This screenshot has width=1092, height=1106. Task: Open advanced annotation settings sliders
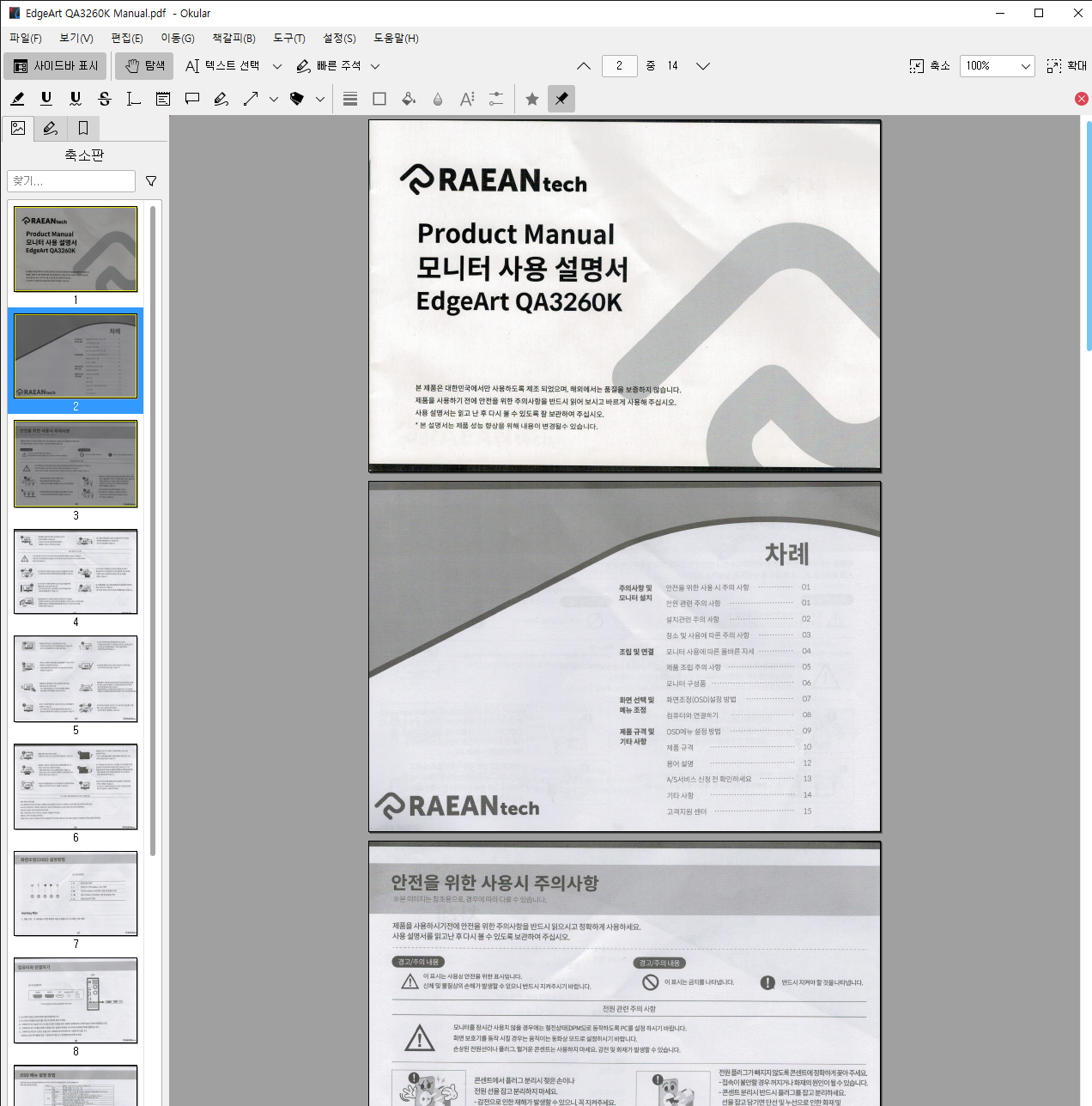(x=496, y=99)
